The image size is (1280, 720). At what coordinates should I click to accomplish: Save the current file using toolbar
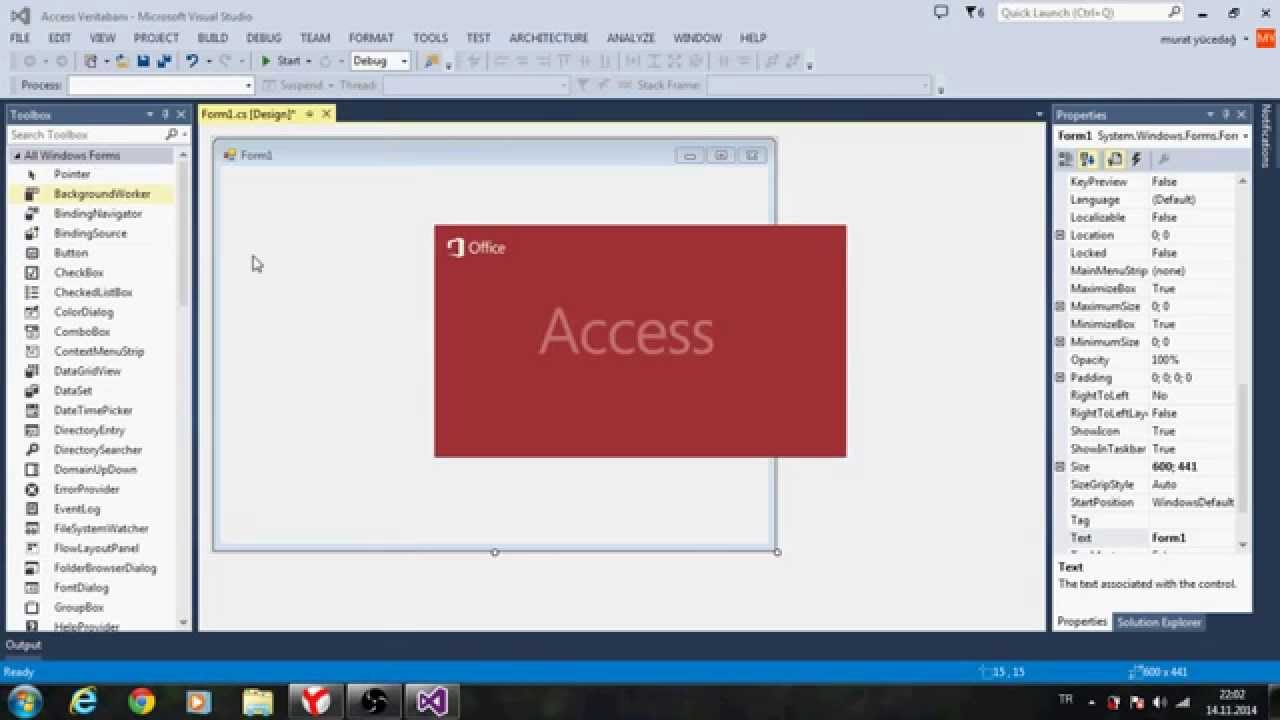tap(143, 61)
